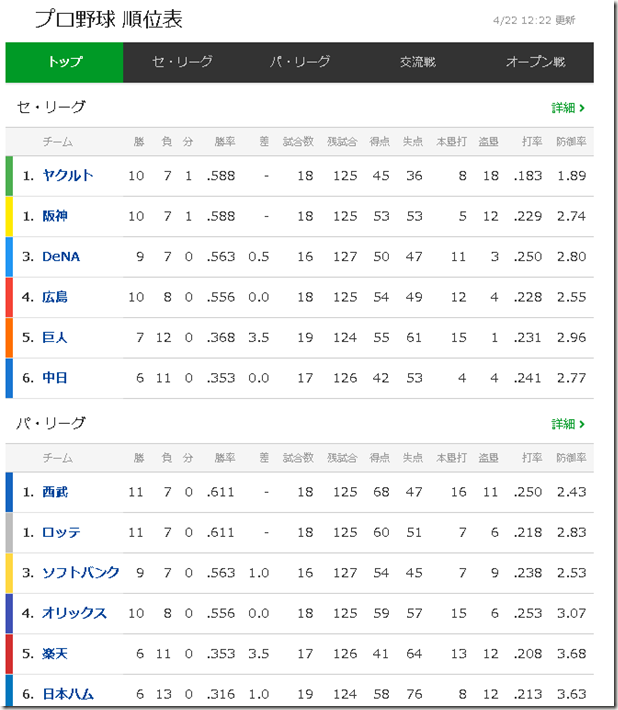Open 詳細 link in the パ・リーグ section
Viewport: 618px width, 710px height.
[x=568, y=424]
